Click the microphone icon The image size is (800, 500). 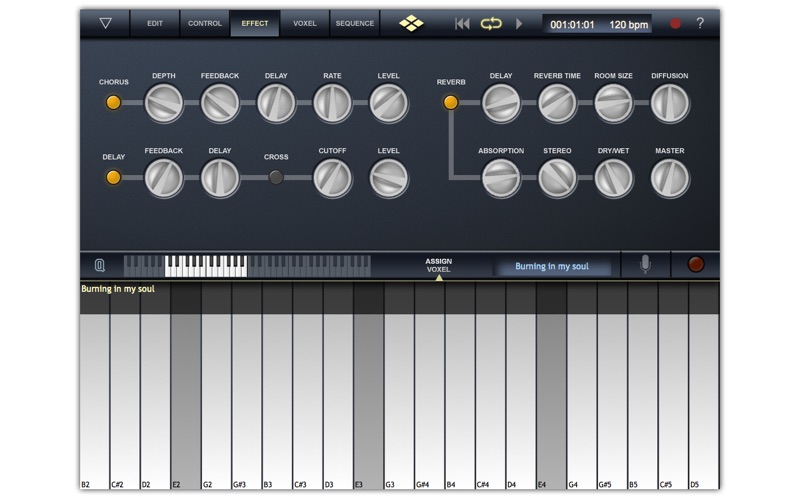point(645,264)
